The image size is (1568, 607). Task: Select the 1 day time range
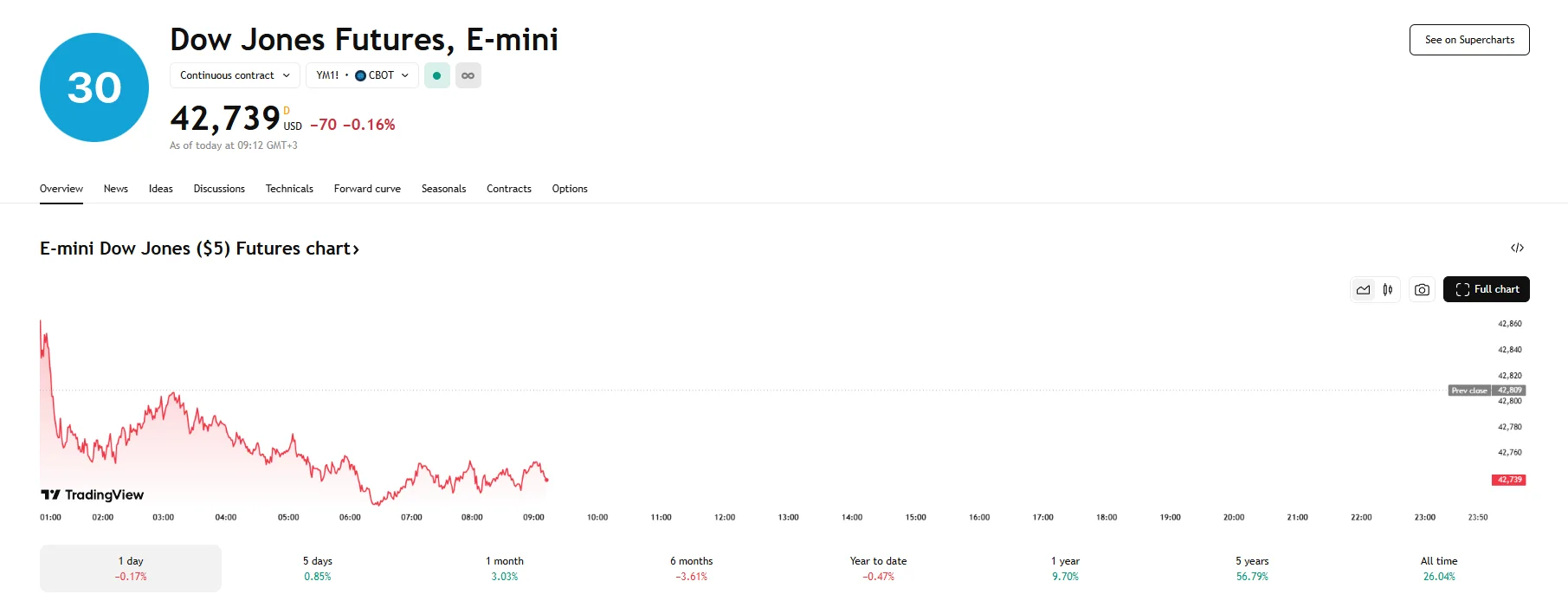(x=131, y=568)
